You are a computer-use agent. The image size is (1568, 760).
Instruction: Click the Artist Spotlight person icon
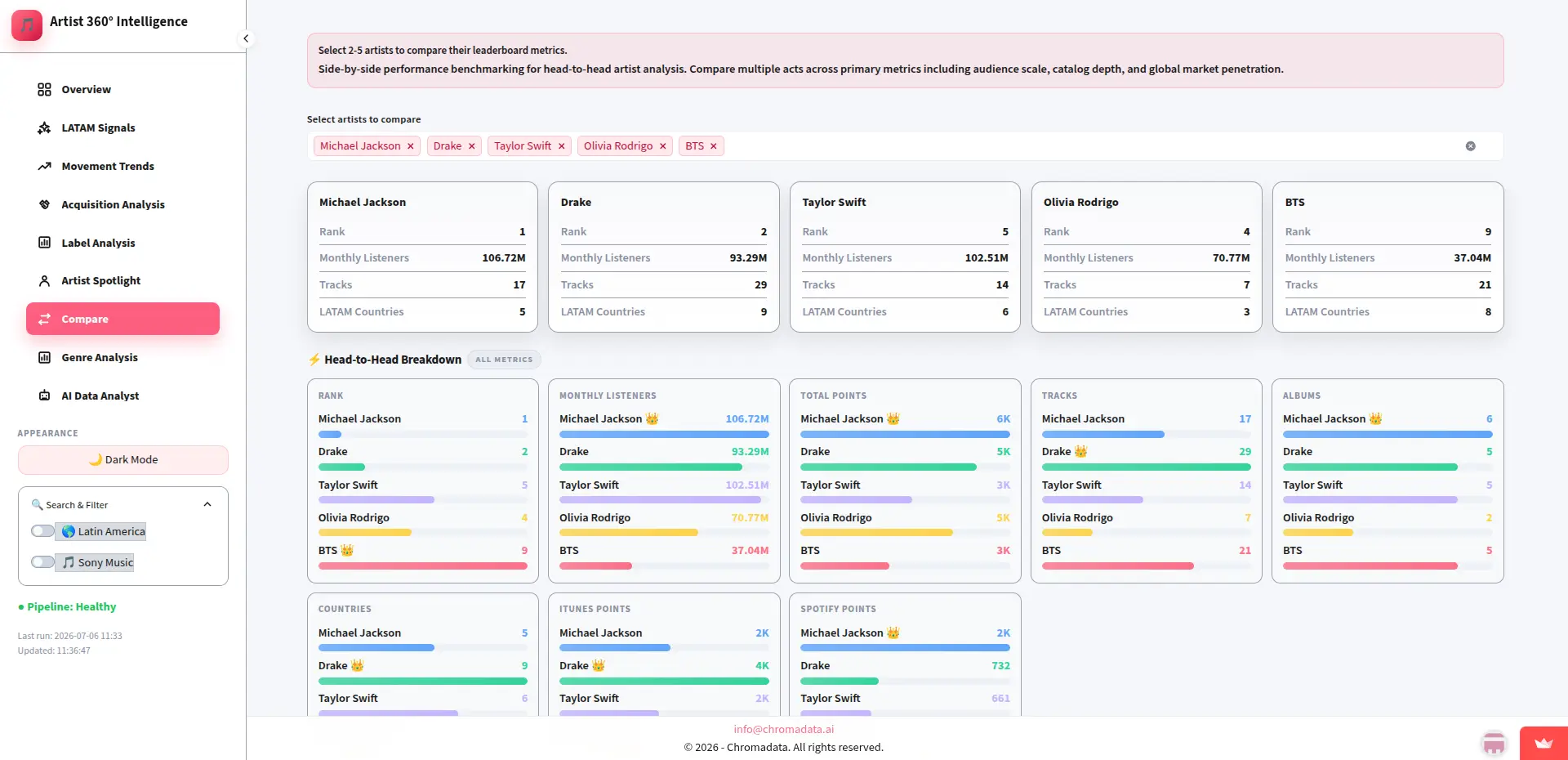pyautogui.click(x=44, y=280)
